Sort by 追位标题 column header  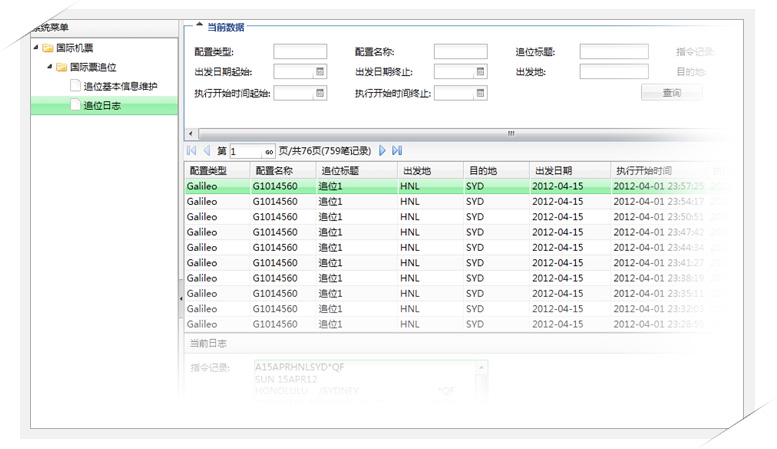click(356, 171)
